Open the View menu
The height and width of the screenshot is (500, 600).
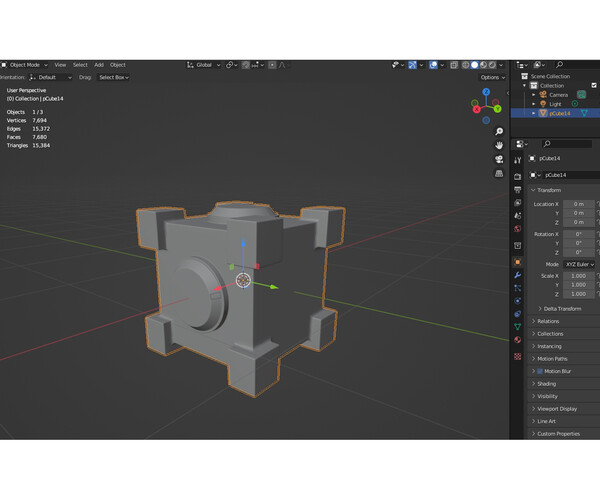(60, 65)
